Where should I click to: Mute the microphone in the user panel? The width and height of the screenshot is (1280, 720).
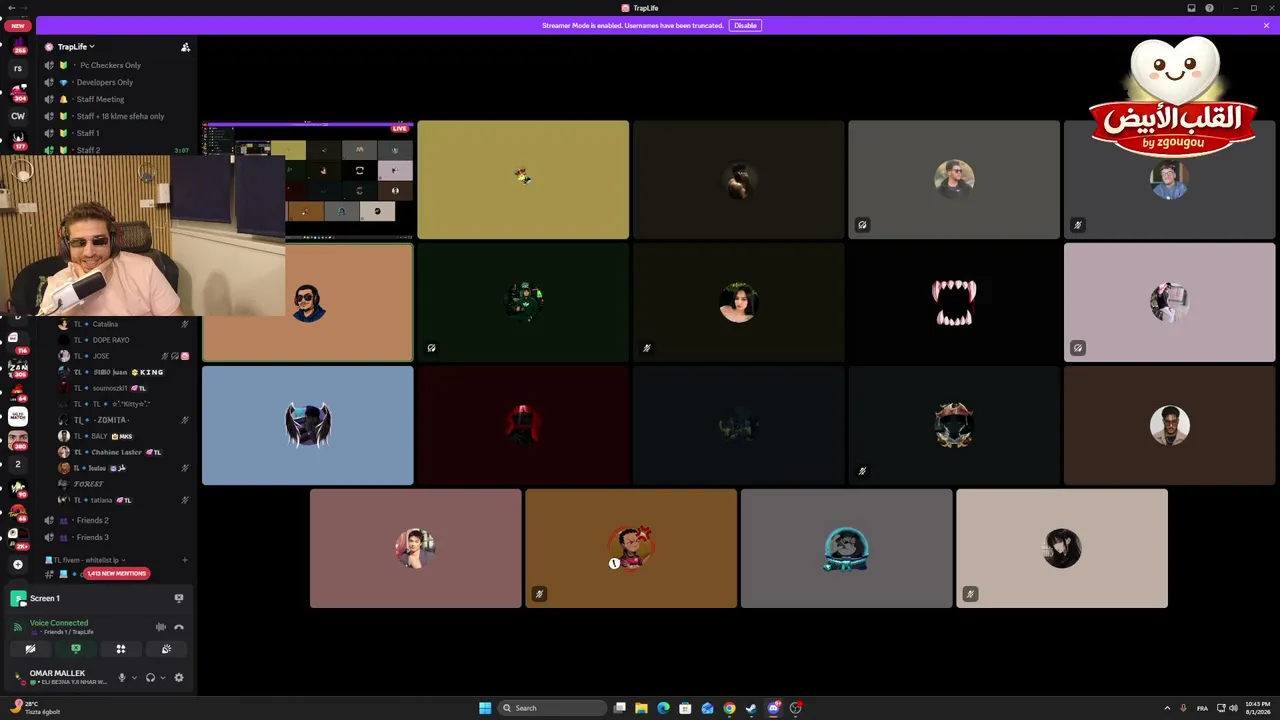pyautogui.click(x=122, y=677)
